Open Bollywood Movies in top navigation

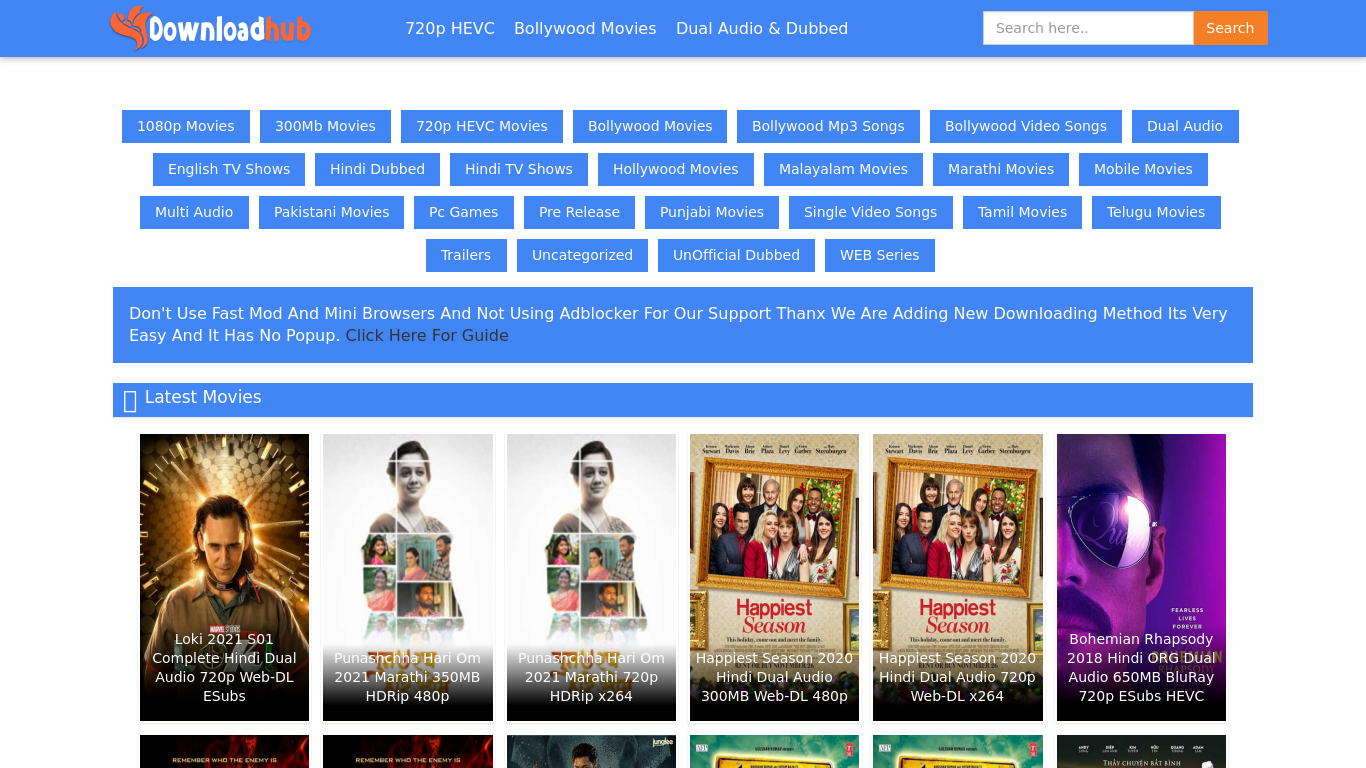click(x=585, y=28)
